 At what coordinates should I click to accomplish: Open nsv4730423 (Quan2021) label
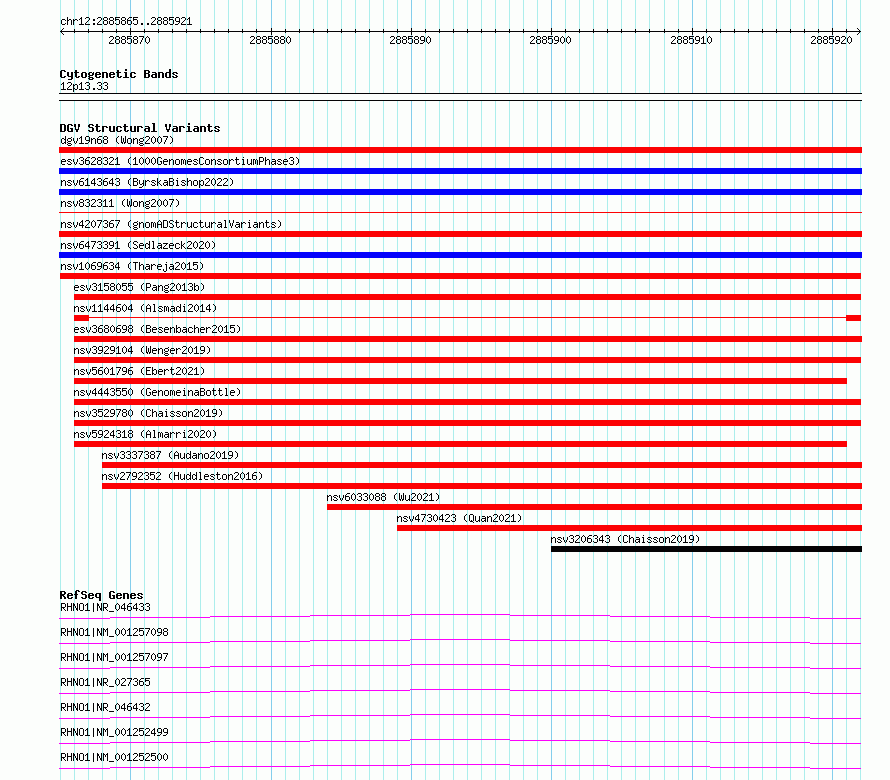[459, 518]
